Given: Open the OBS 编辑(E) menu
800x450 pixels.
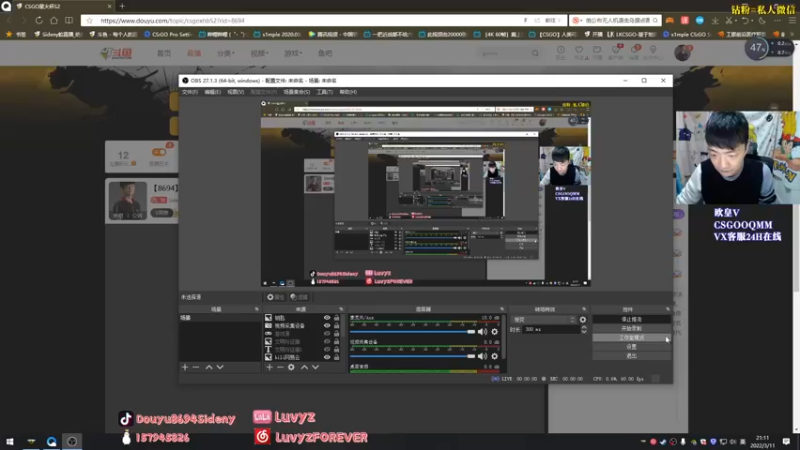Looking at the screenshot, I should pos(213,92).
